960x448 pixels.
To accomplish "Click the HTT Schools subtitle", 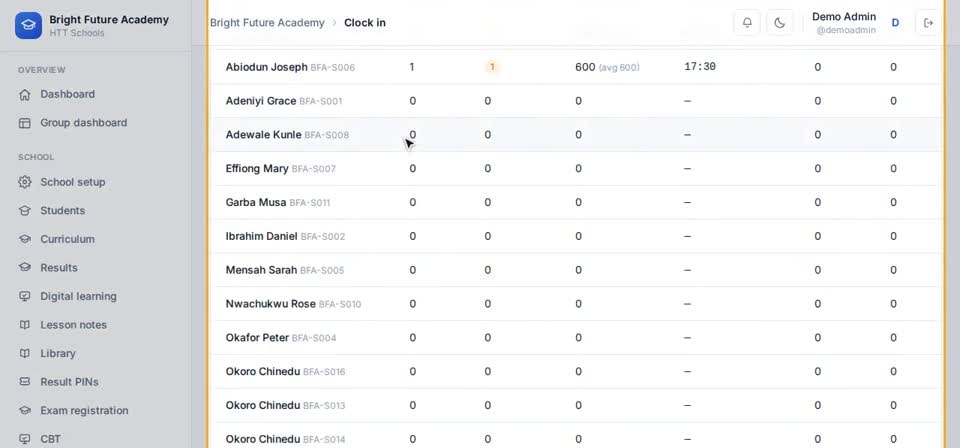I will tap(77, 33).
